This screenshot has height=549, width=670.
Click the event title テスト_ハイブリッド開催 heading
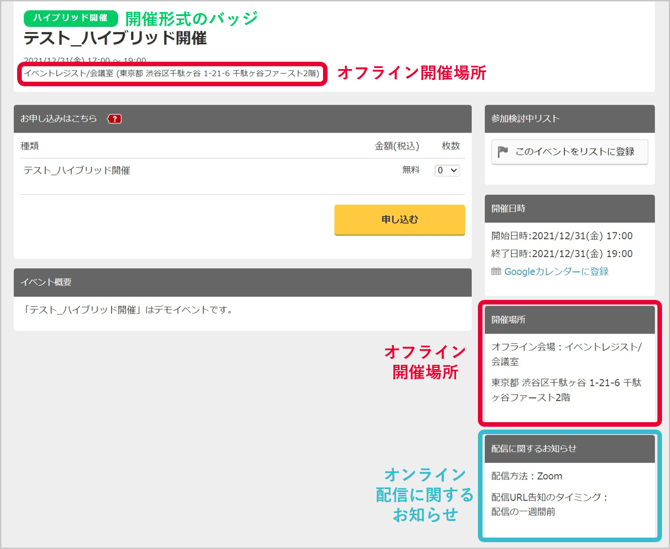[x=115, y=39]
